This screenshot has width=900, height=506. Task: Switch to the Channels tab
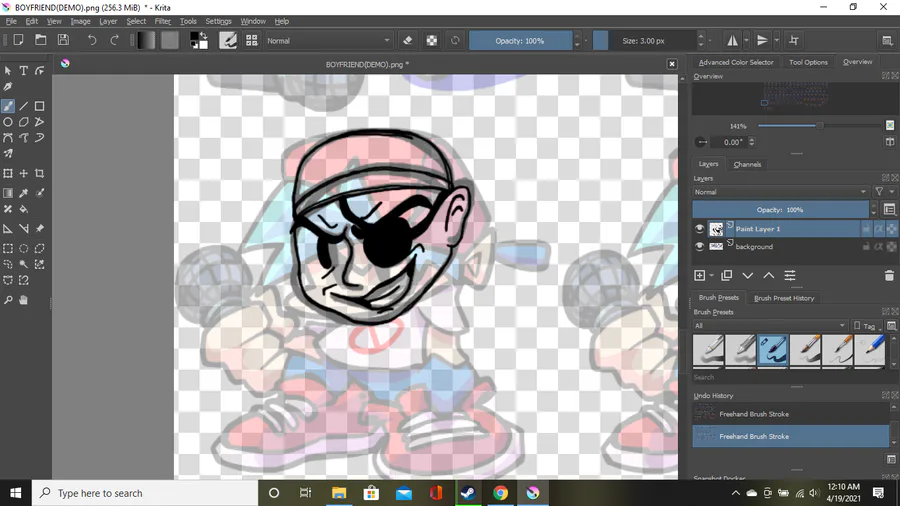[747, 165]
